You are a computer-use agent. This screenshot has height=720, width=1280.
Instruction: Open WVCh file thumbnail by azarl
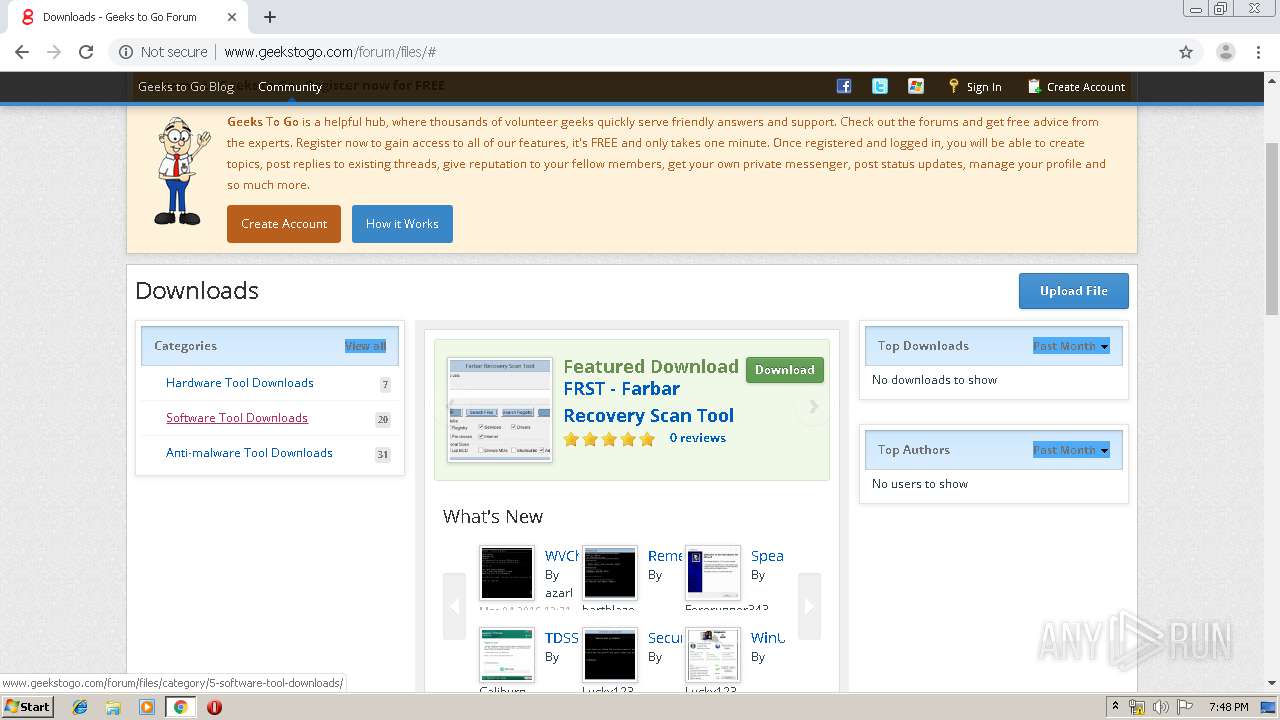tap(507, 573)
